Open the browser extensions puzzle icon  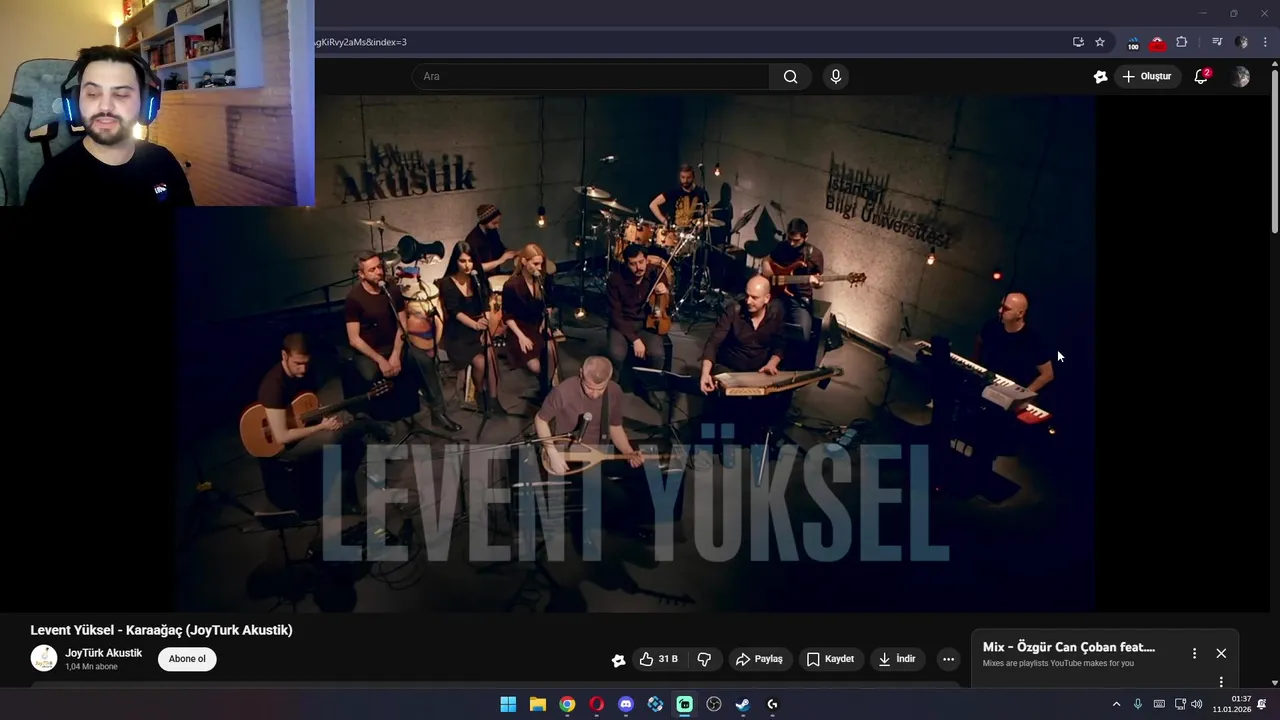[x=1182, y=42]
